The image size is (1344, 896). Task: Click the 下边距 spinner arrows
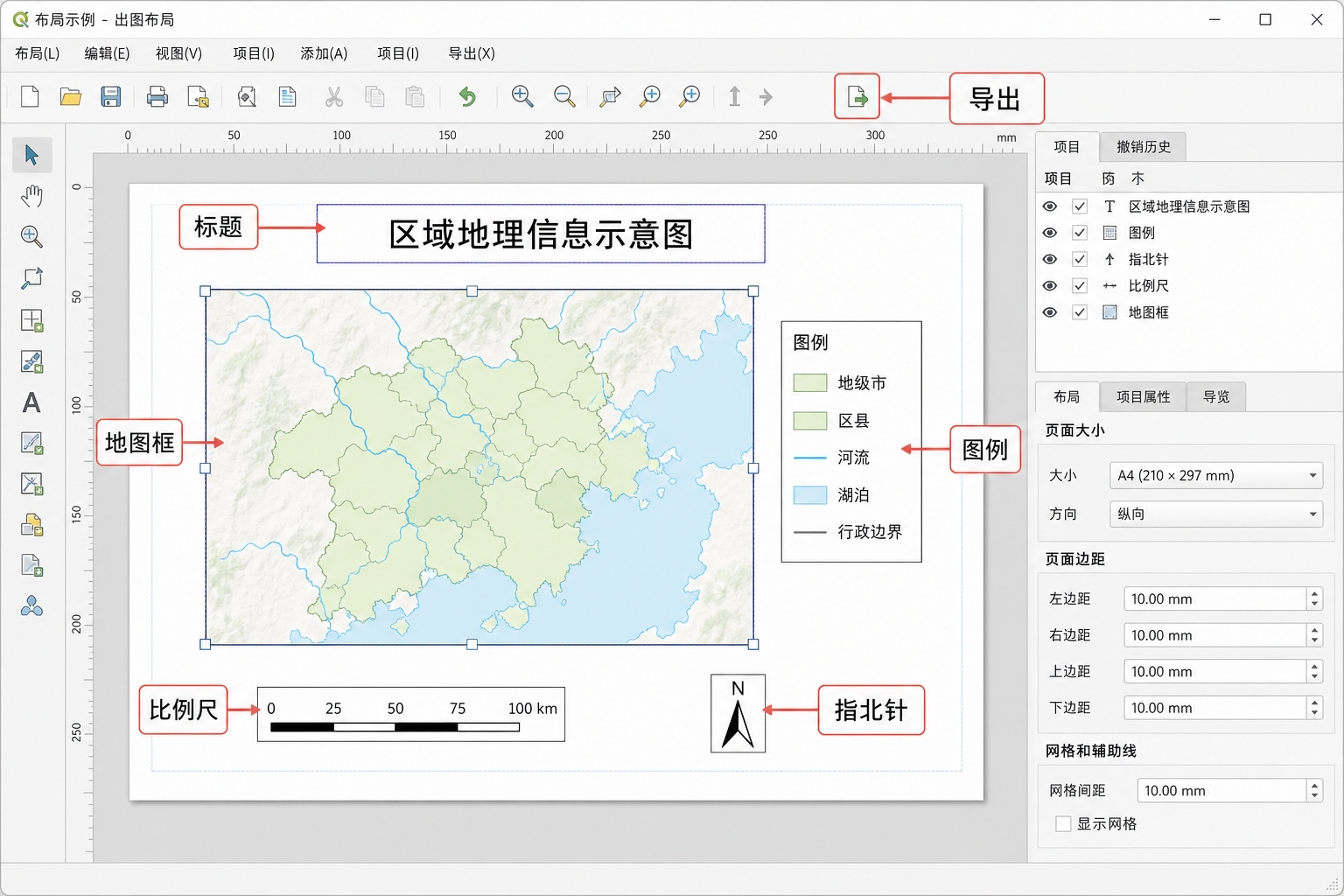1314,708
